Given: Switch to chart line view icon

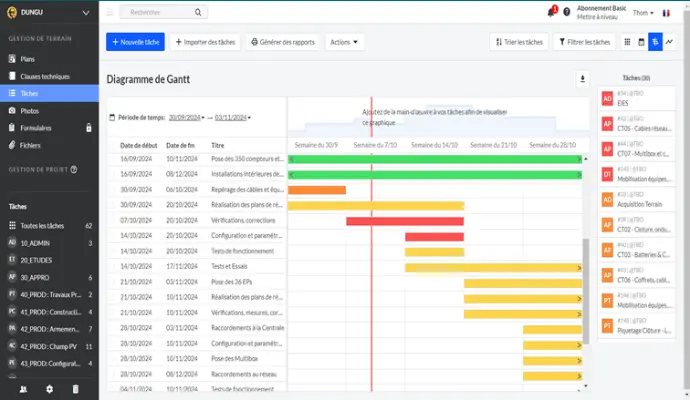Looking at the screenshot, I should 669,42.
